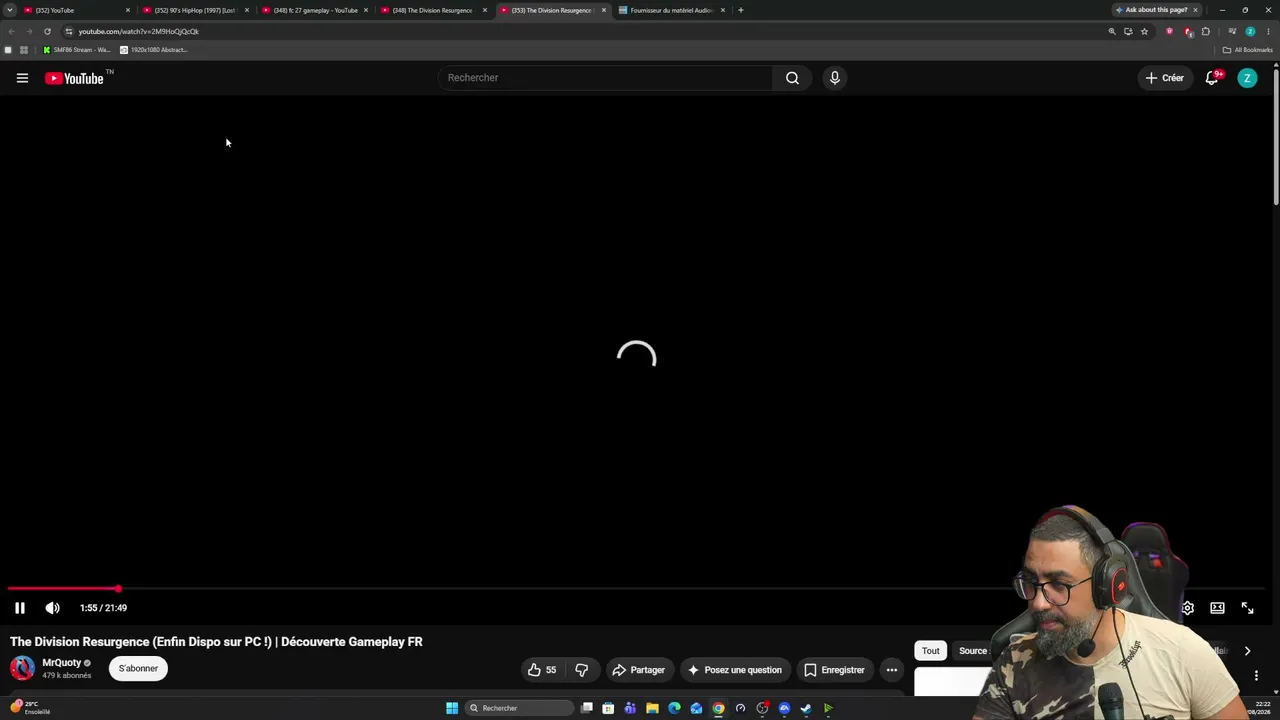Viewport: 1280px width, 720px height.
Task: Open the Chrome extensions puzzle icon
Action: pos(1206,31)
